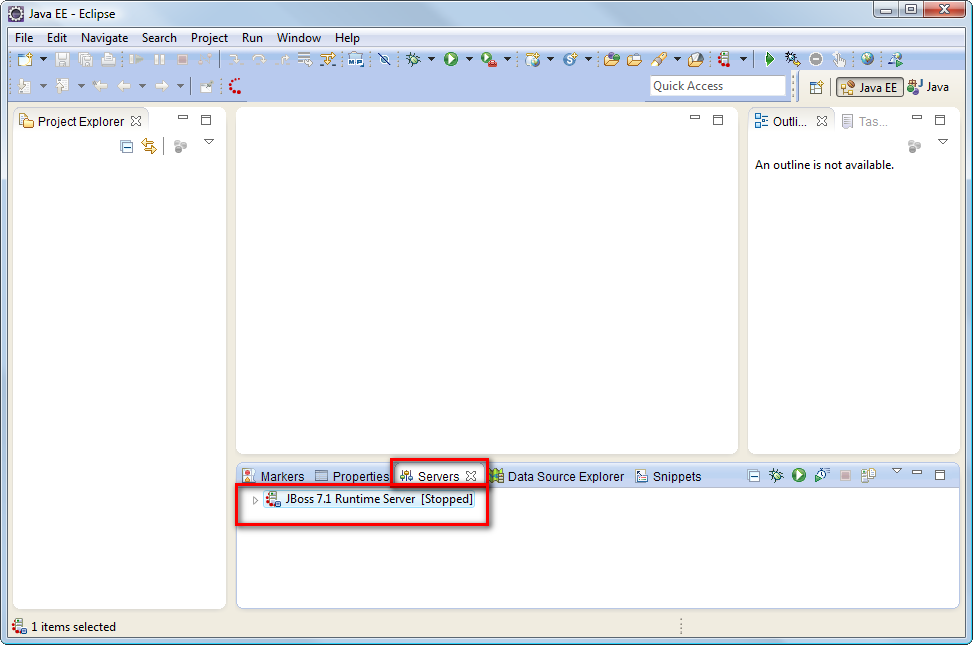973x645 pixels.
Task: Click the Search flashlight icon
Action: pos(659,60)
